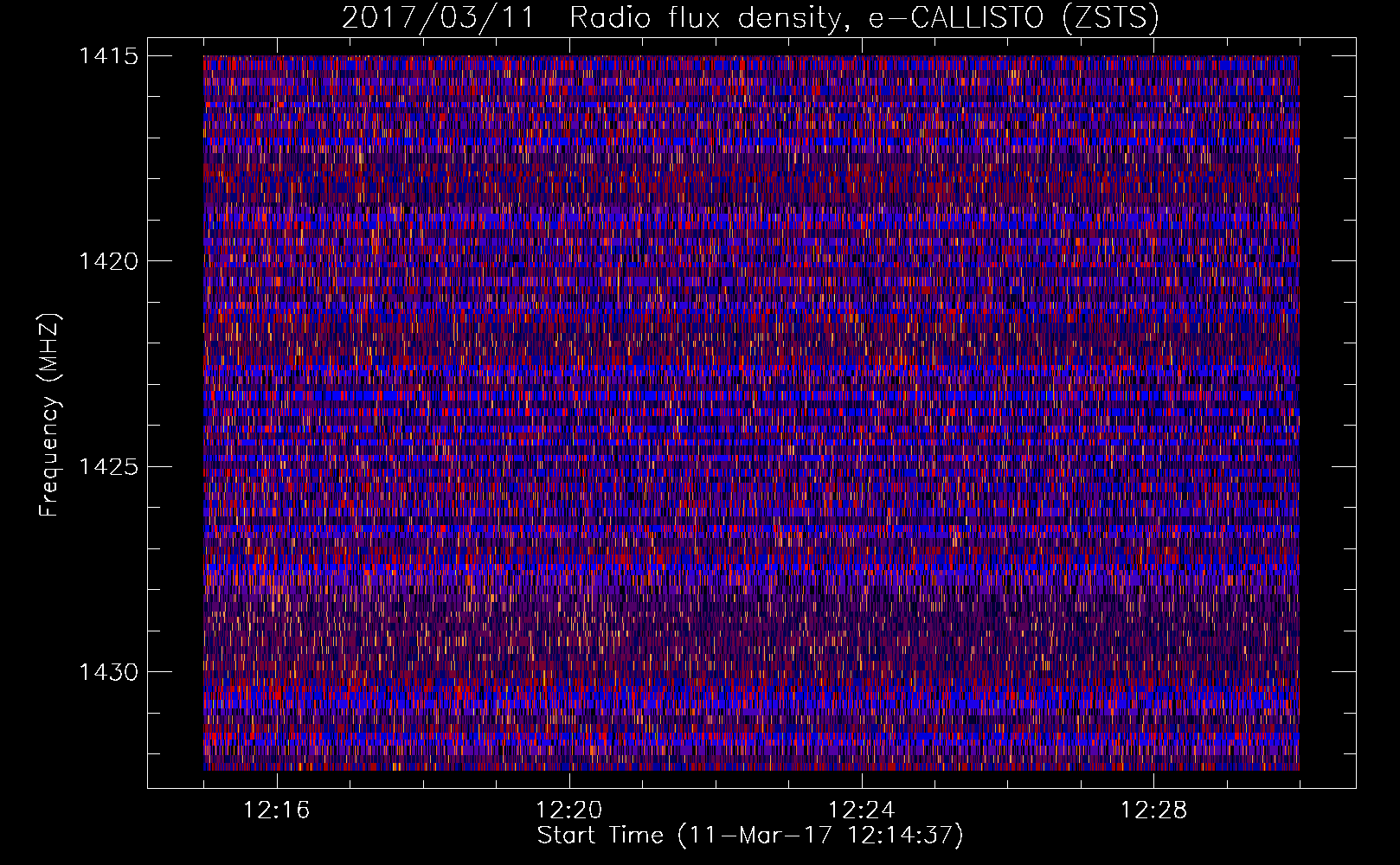This screenshot has height=865, width=1400.
Task: Select the '1420' frequency axis label
Action: click(x=108, y=261)
